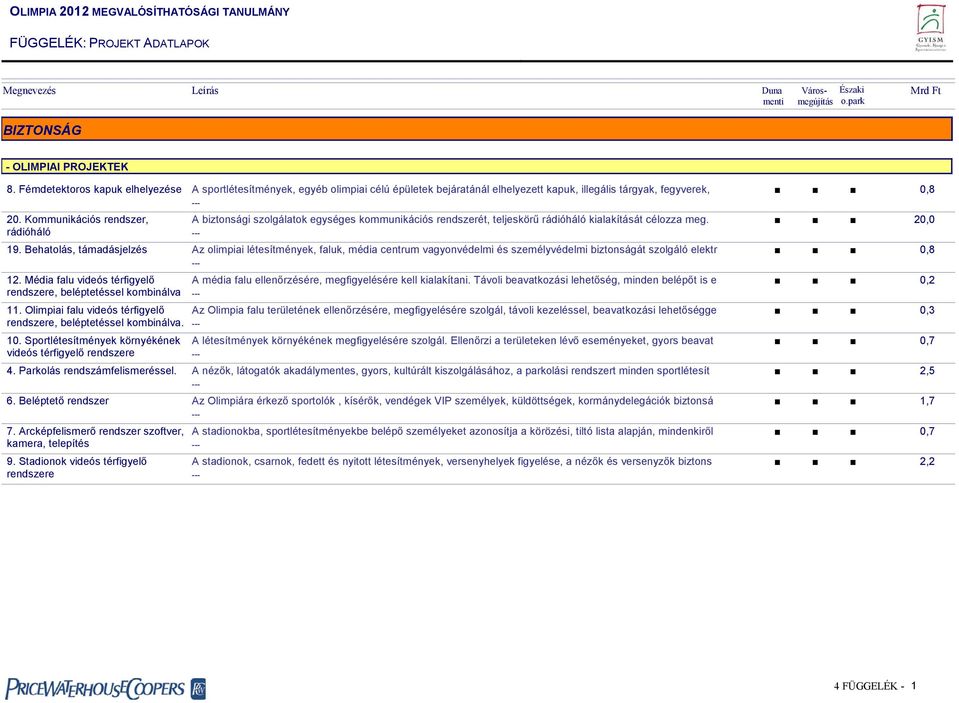Click the 0,7 value for Arcképfelismerő rendszer
959x703 pixels.
click(927, 431)
